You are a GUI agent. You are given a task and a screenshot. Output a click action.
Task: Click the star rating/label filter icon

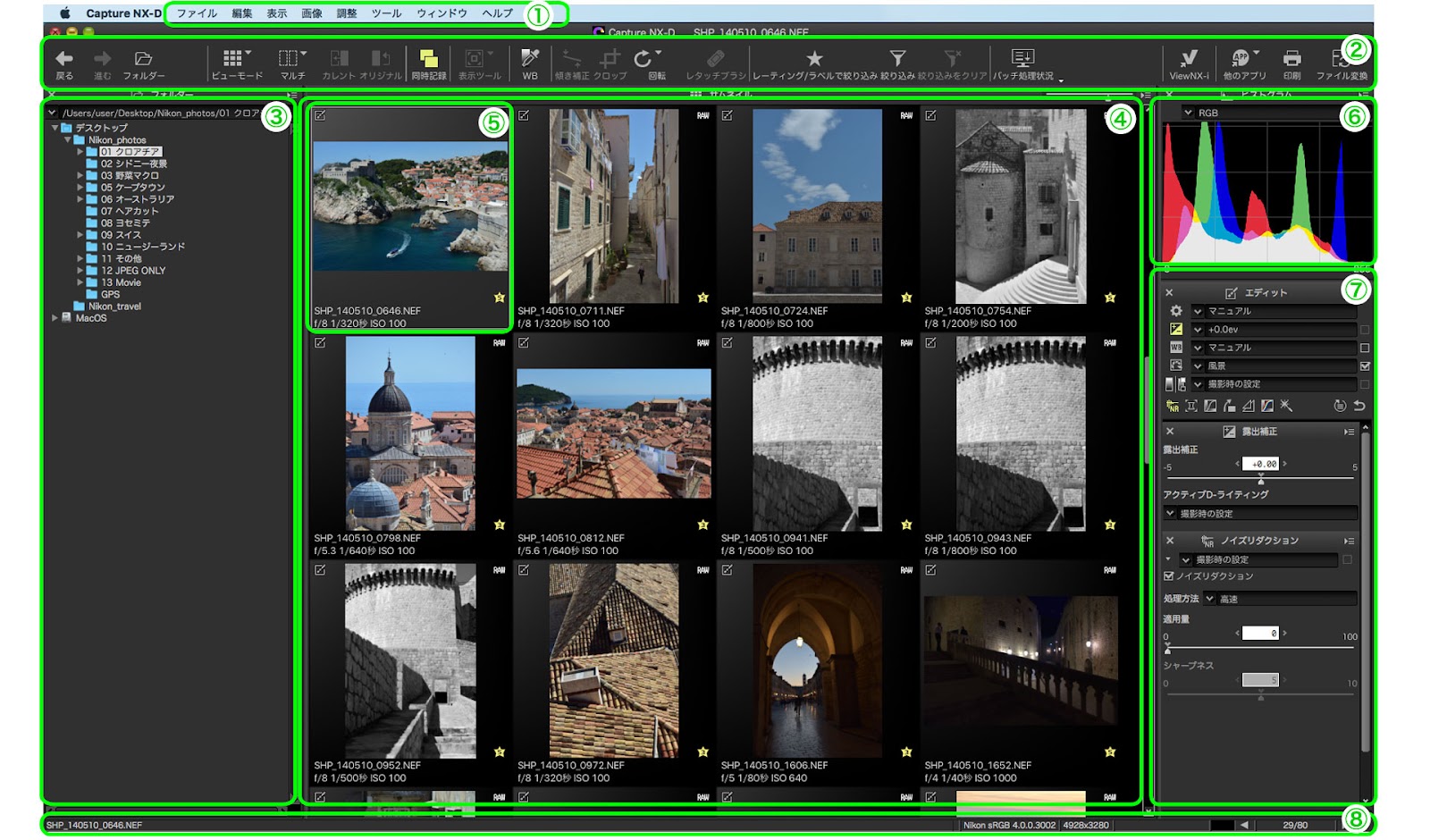814,58
